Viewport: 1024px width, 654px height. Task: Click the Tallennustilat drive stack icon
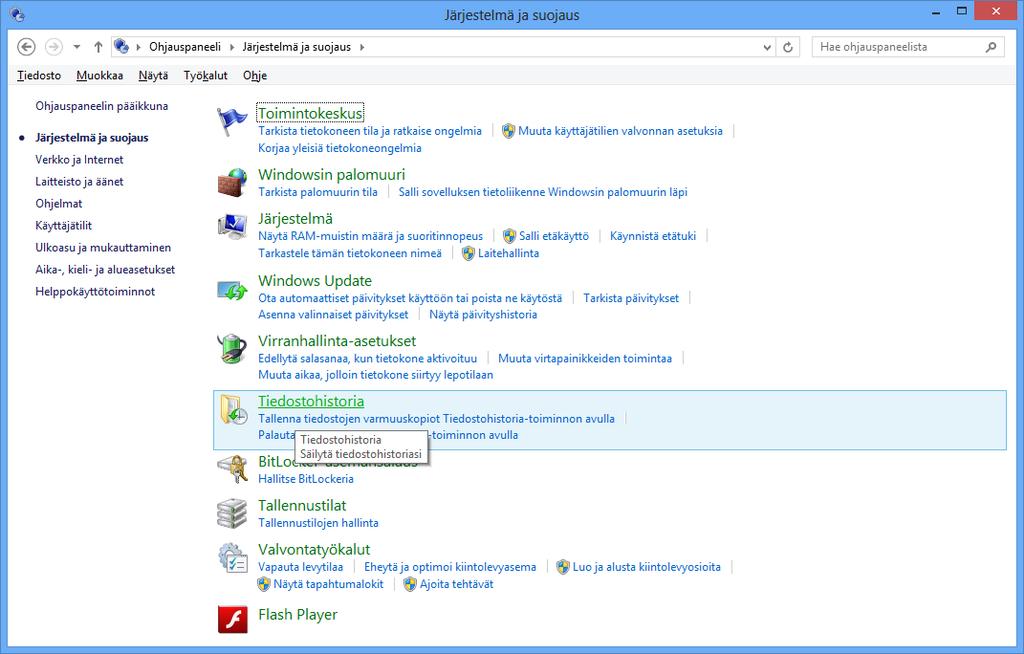[x=232, y=514]
